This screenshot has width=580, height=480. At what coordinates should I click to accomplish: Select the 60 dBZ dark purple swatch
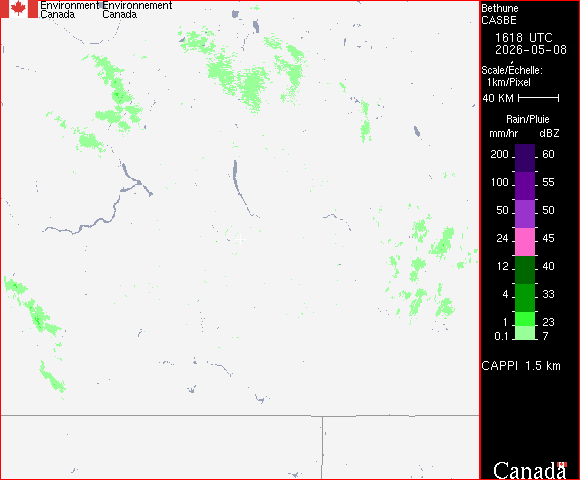point(525,158)
